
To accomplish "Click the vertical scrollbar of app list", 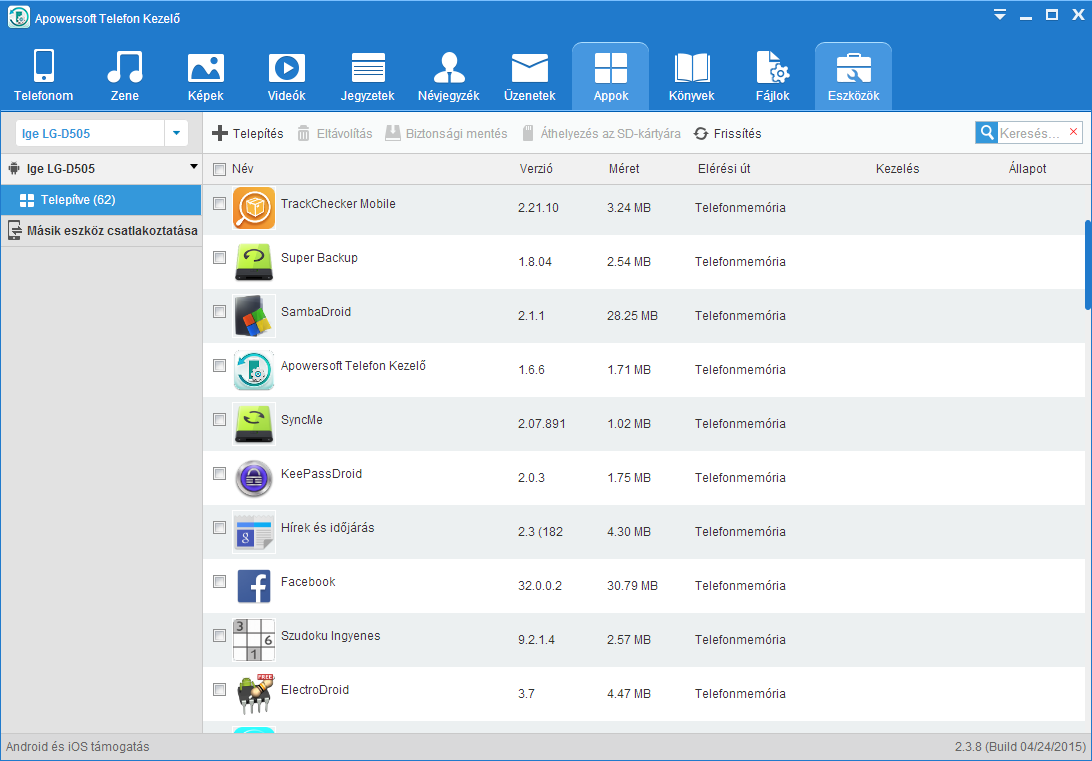I will pyautogui.click(x=1088, y=265).
